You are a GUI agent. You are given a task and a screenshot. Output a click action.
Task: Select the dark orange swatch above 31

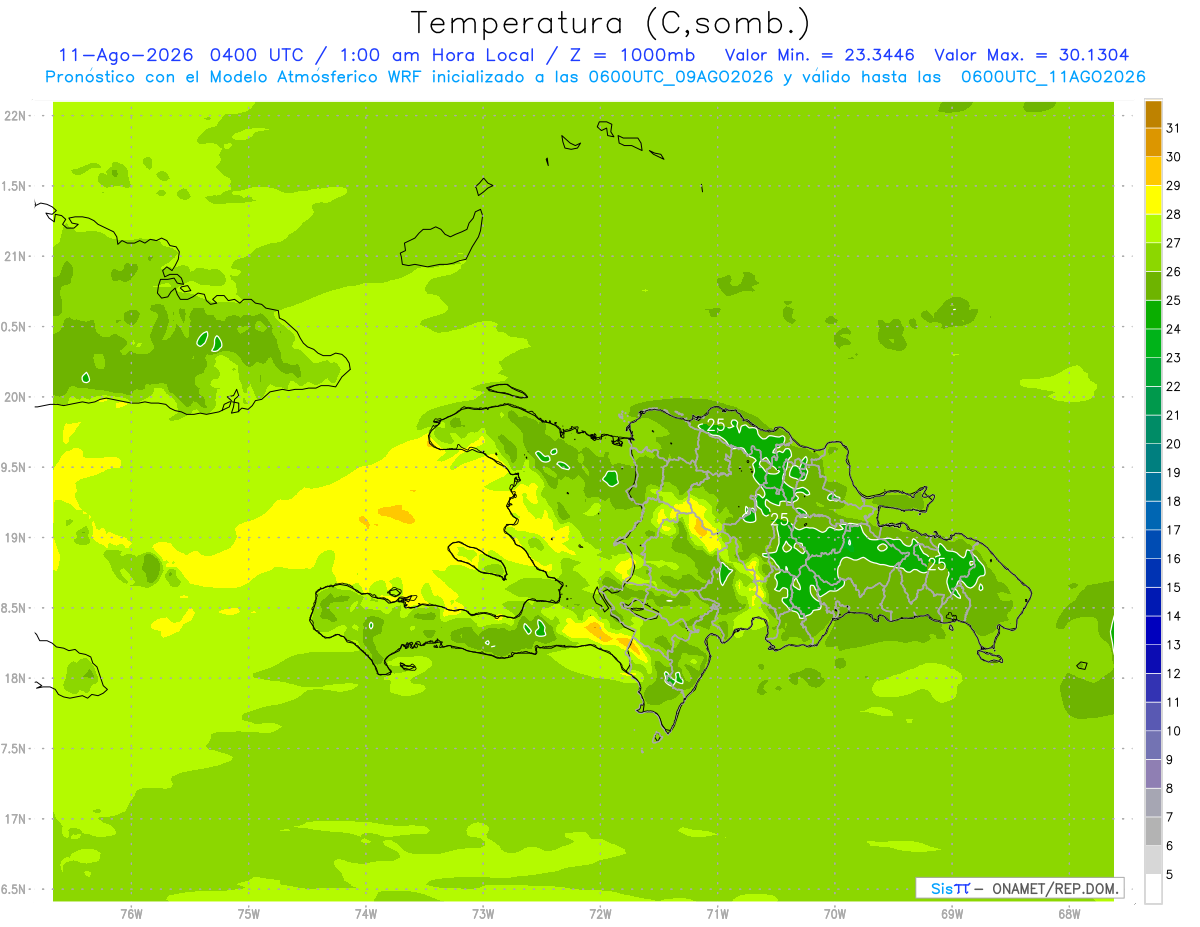pyautogui.click(x=1153, y=114)
